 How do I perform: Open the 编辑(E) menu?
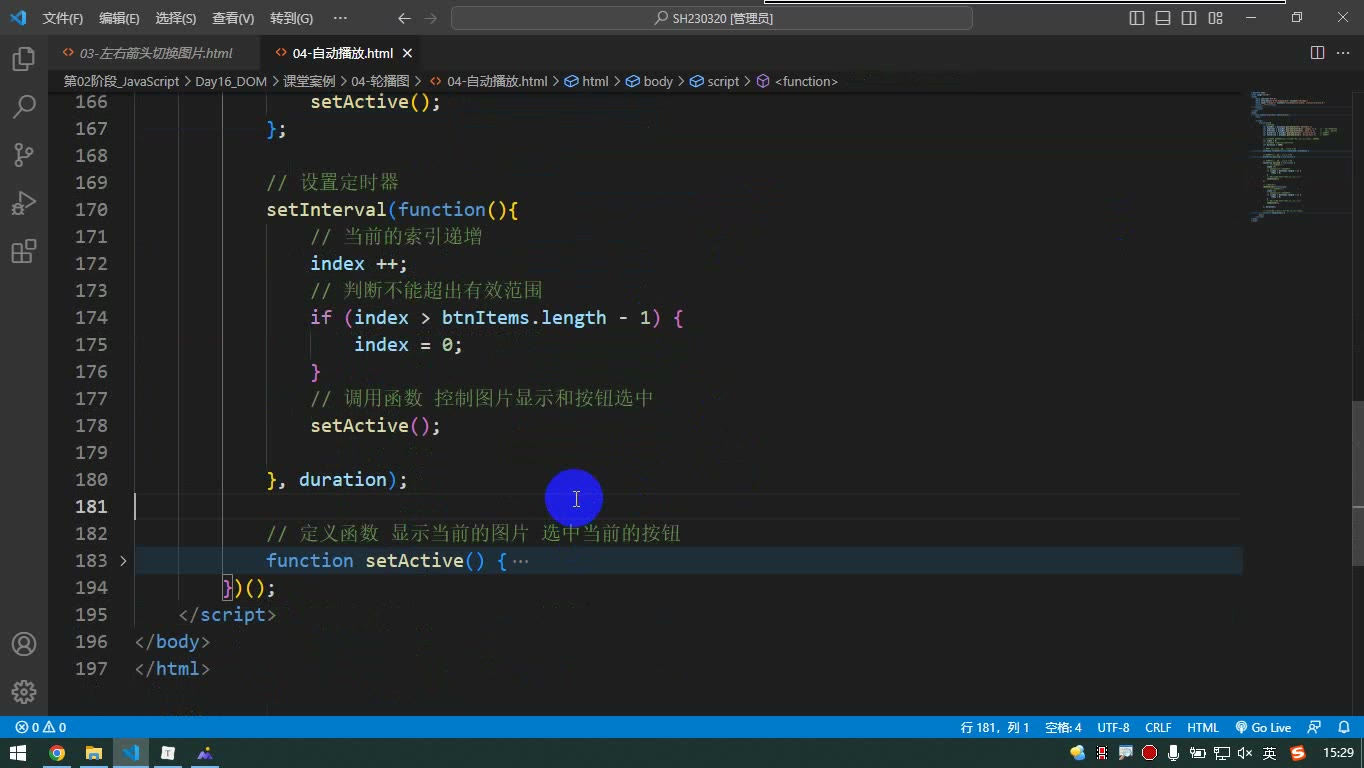(119, 18)
